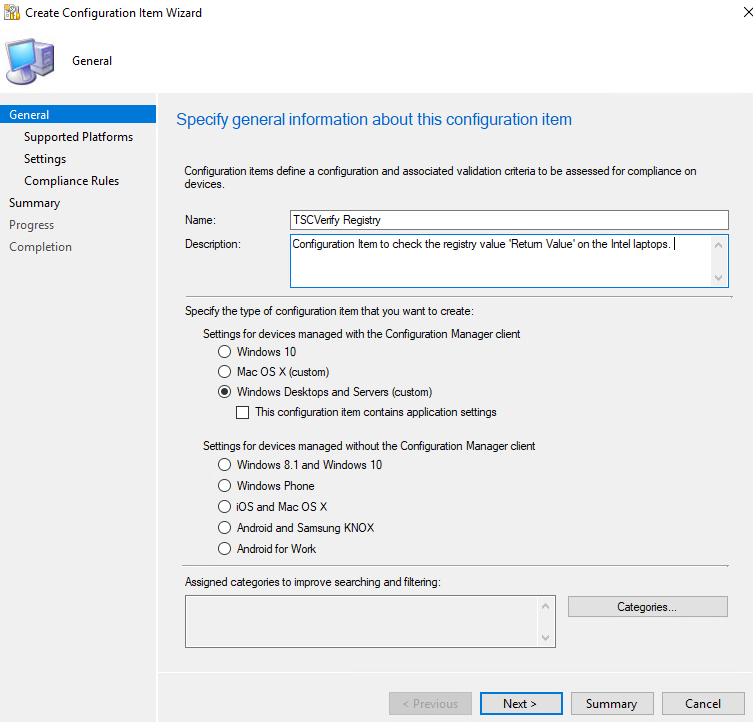Choose Mac OS X (custom) option
The height and width of the screenshot is (722, 753).
pos(225,372)
